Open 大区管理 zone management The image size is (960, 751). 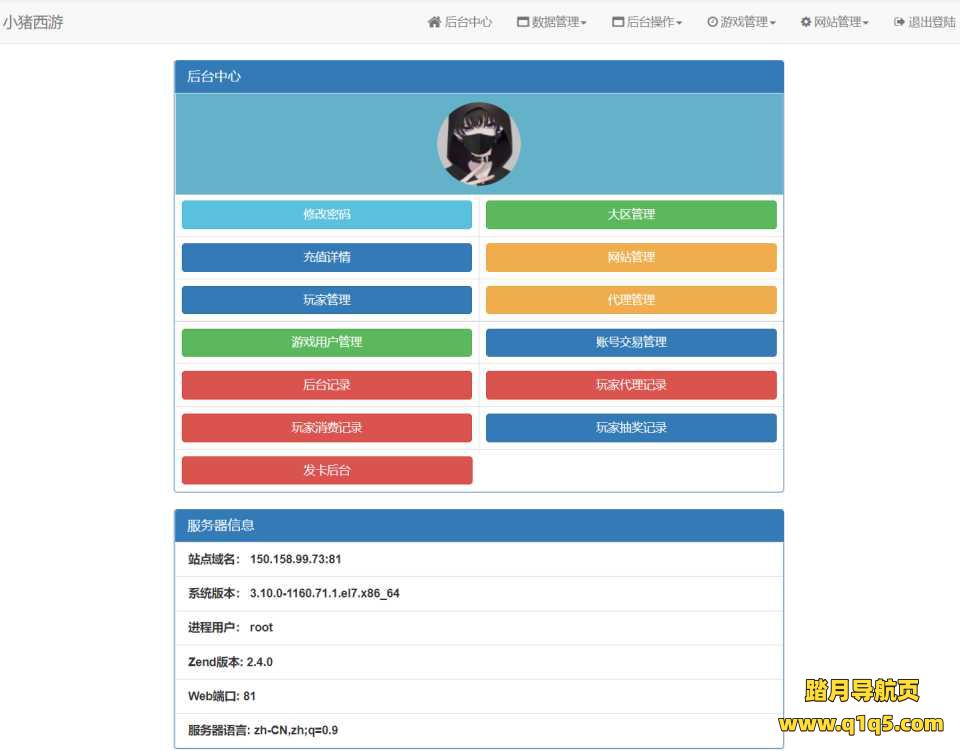click(x=631, y=214)
